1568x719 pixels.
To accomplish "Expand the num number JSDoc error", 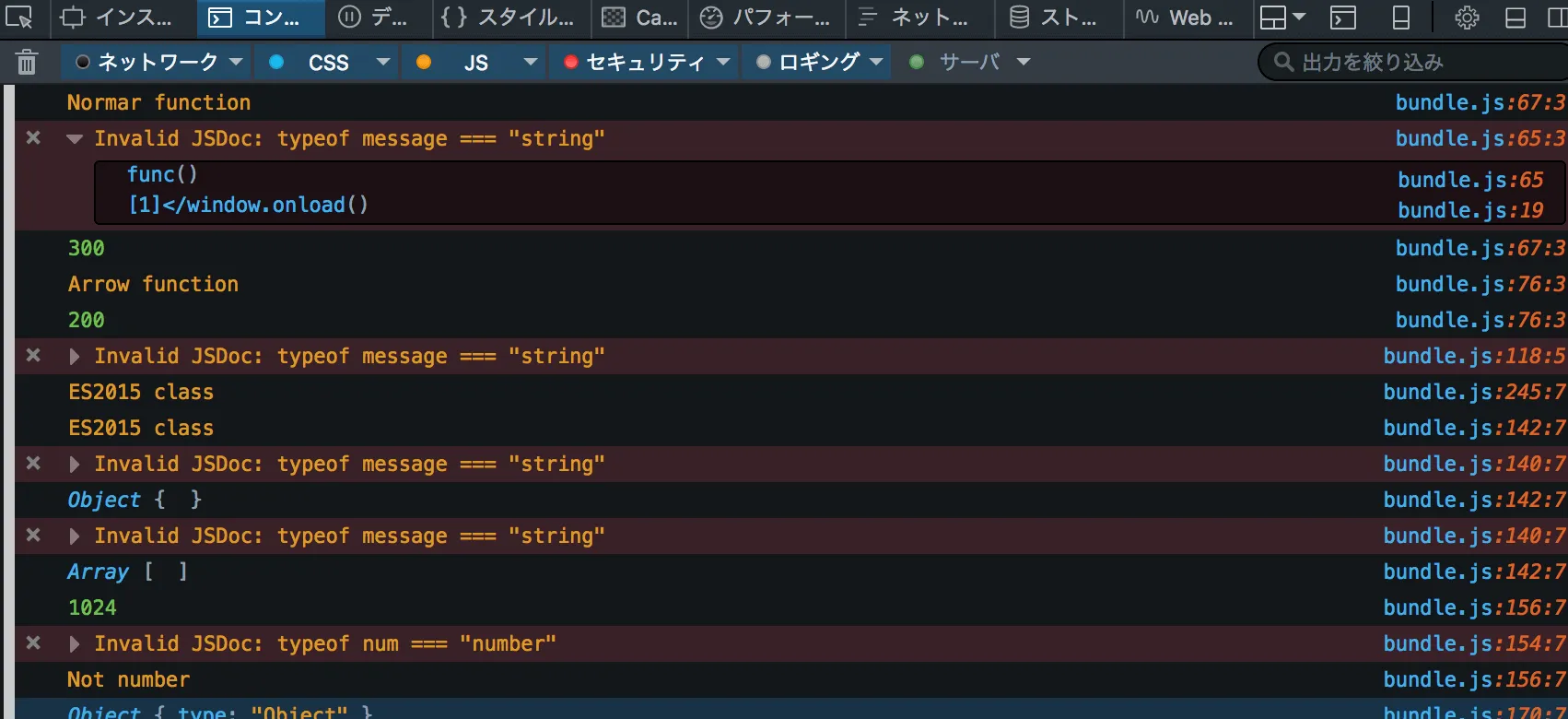I will (75, 644).
